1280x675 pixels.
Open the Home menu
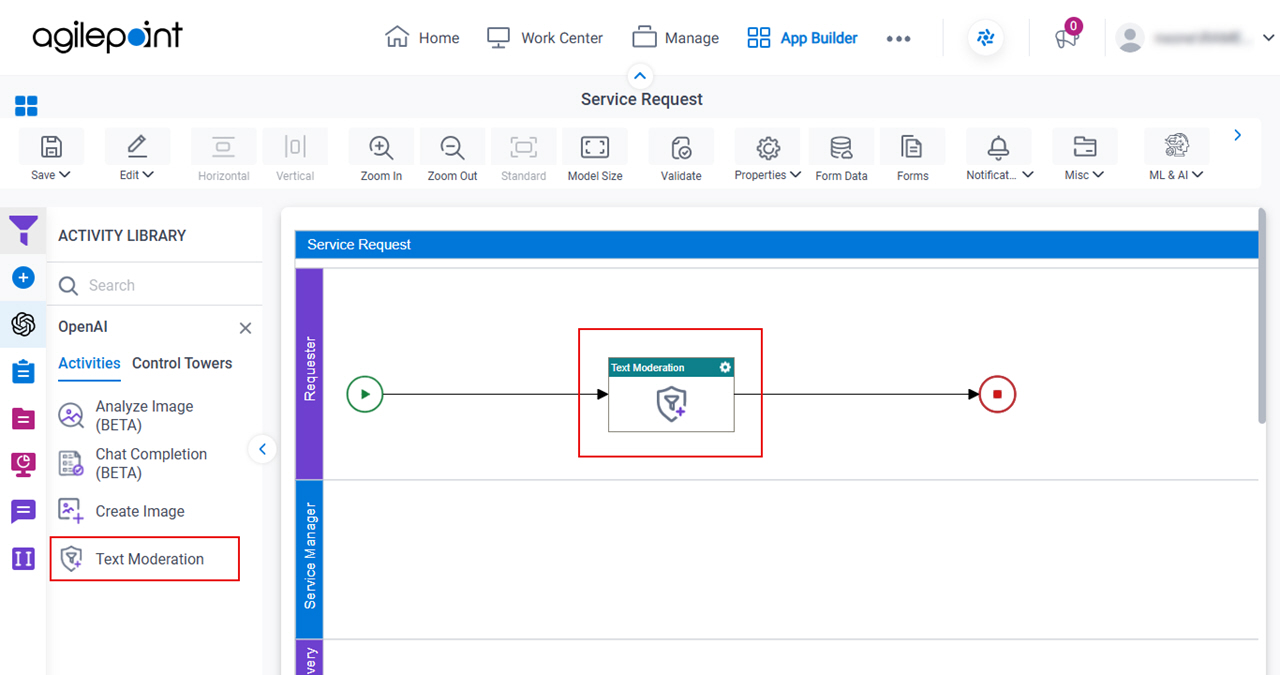[422, 38]
